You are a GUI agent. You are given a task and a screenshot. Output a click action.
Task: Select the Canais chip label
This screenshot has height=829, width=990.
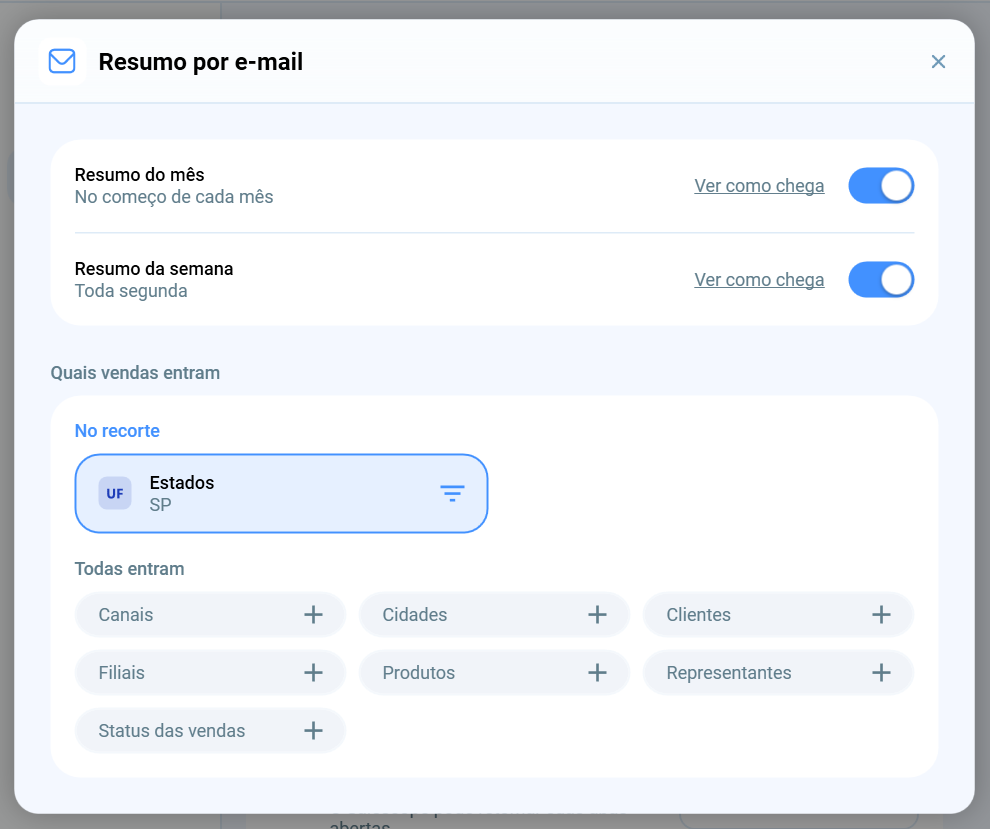pos(126,614)
